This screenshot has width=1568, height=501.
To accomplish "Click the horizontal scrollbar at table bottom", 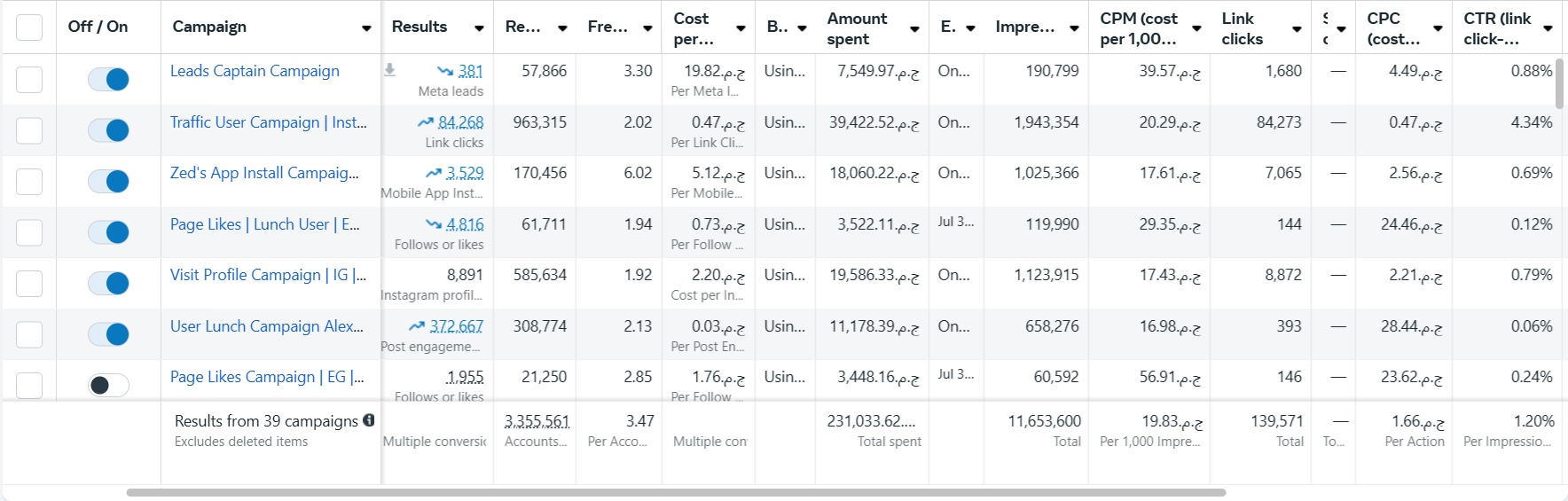I will coord(676,492).
